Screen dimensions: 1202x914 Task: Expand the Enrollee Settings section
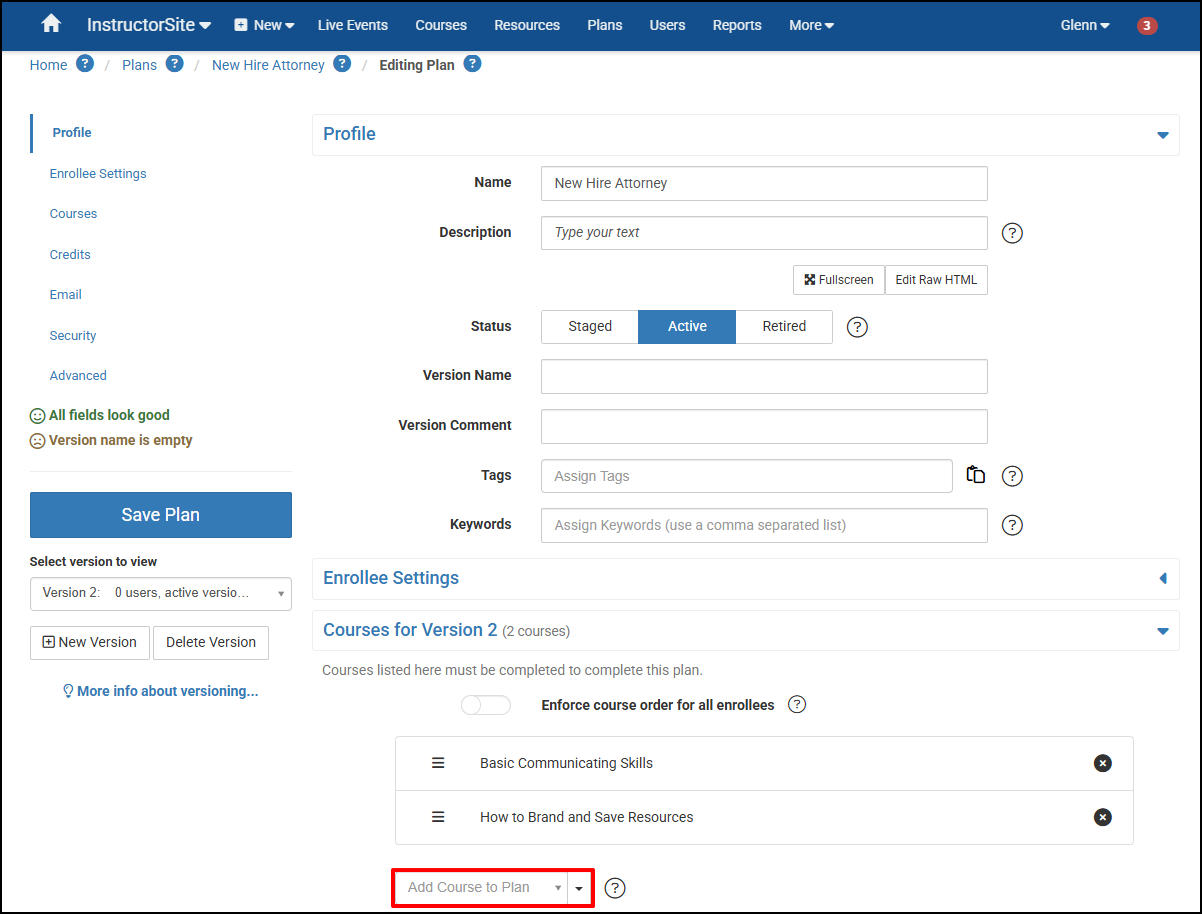(1163, 579)
